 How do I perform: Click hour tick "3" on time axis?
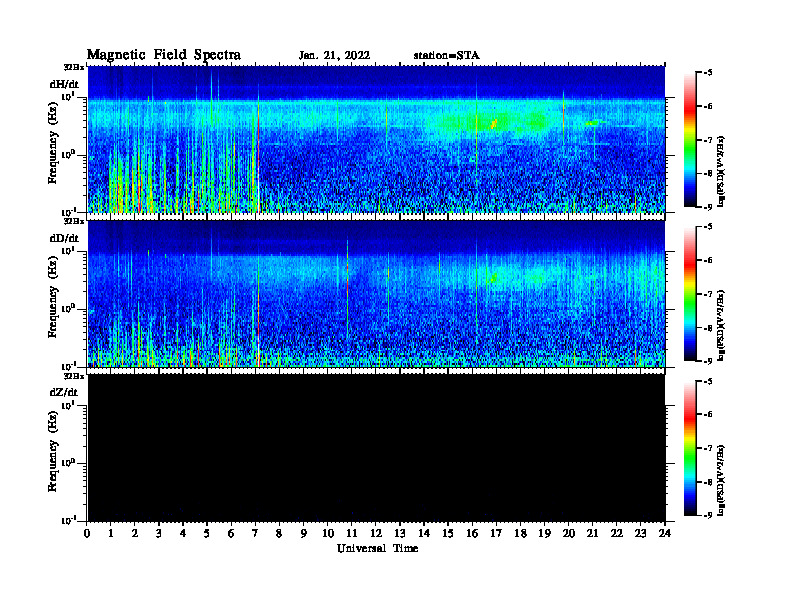[x=159, y=534]
